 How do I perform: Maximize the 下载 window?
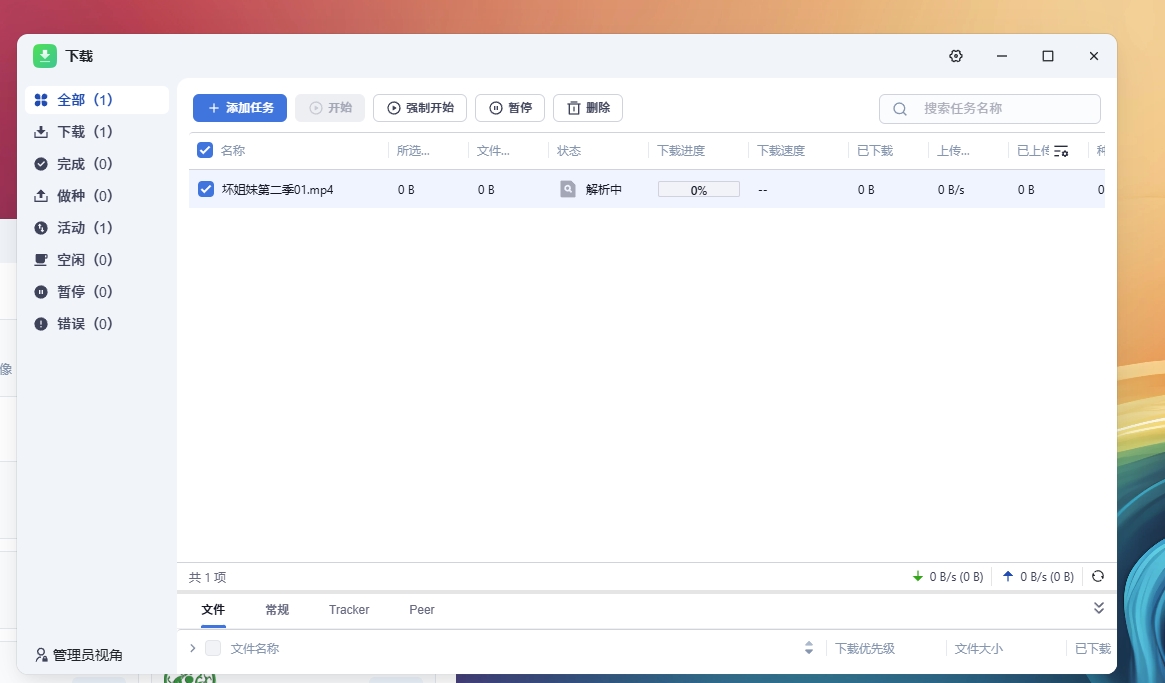[1048, 56]
